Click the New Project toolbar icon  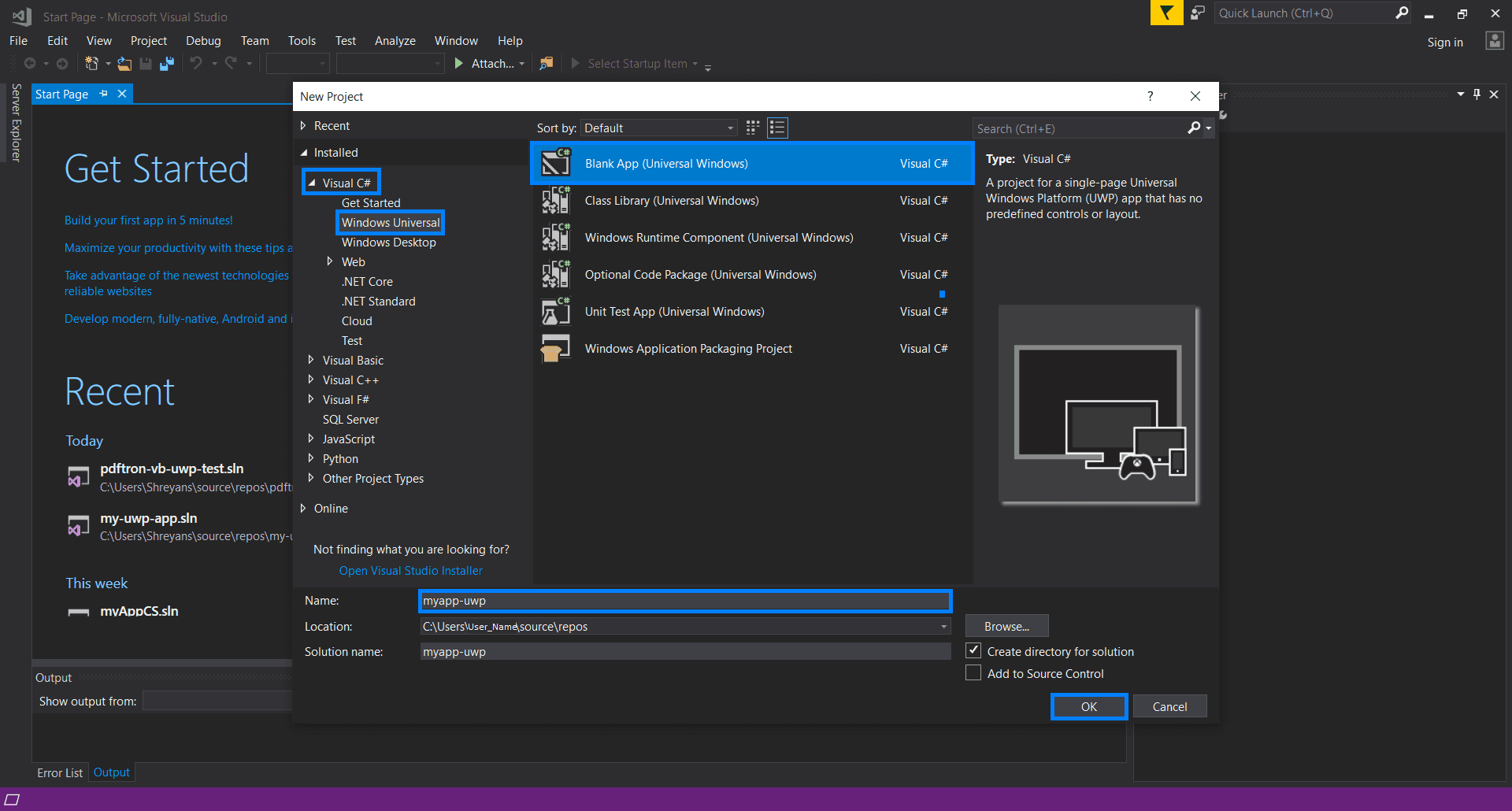[92, 64]
